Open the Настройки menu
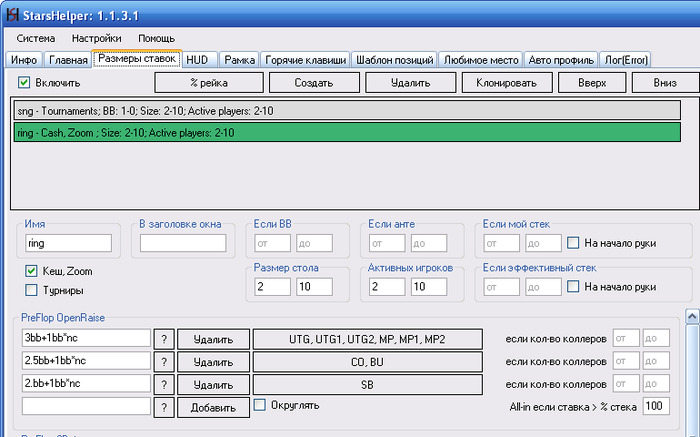 (96, 38)
